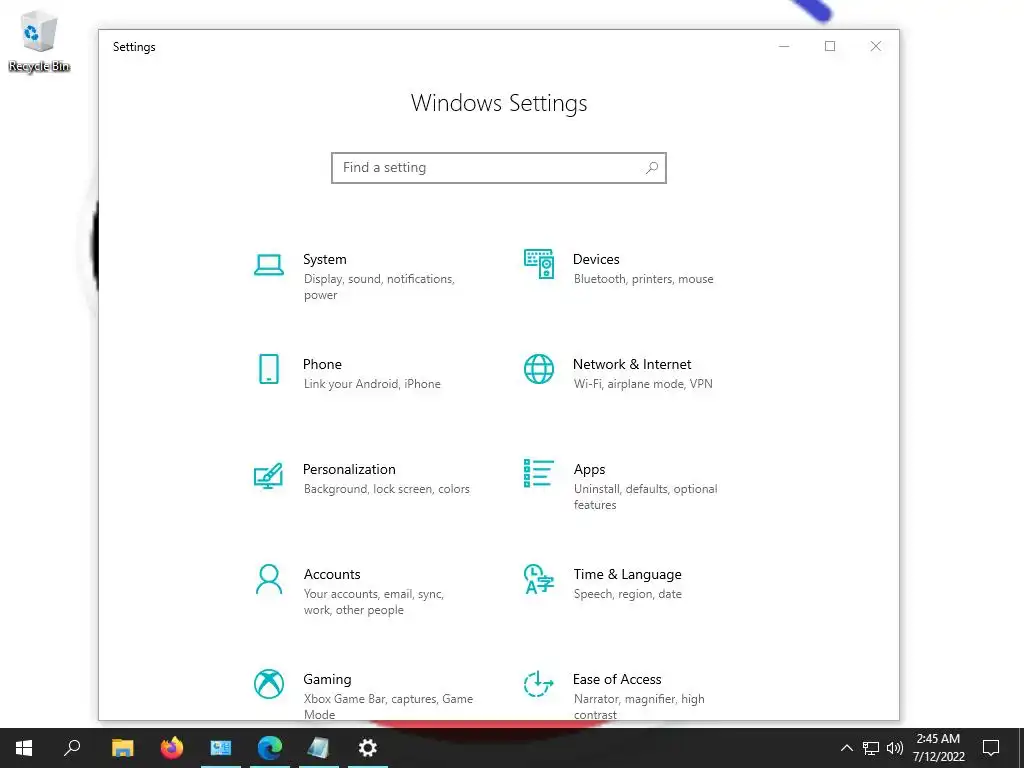Viewport: 1024px width, 768px height.
Task: Open the Time & Language heading
Action: pyautogui.click(x=627, y=575)
